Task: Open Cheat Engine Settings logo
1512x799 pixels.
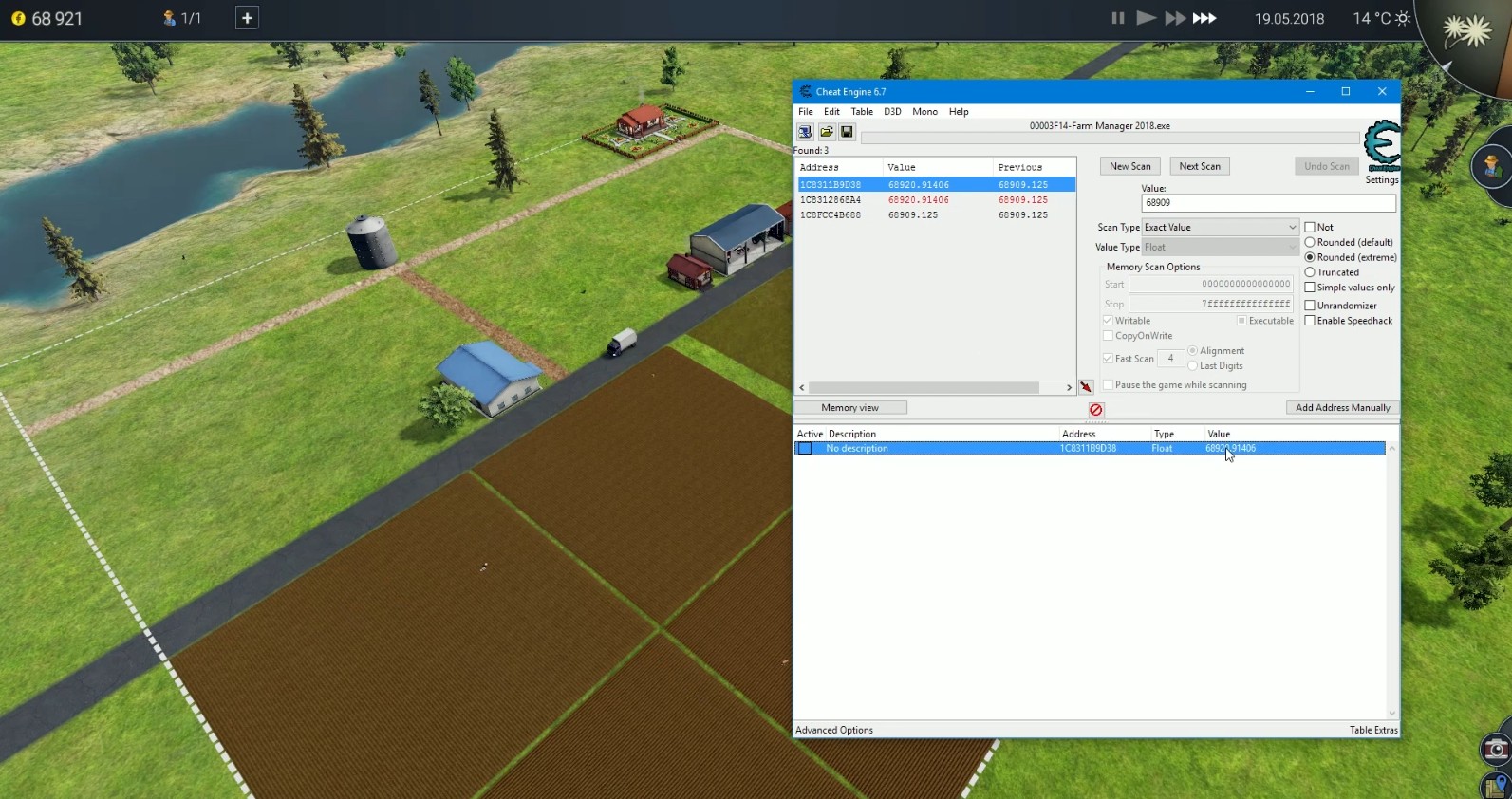Action: (1382, 148)
